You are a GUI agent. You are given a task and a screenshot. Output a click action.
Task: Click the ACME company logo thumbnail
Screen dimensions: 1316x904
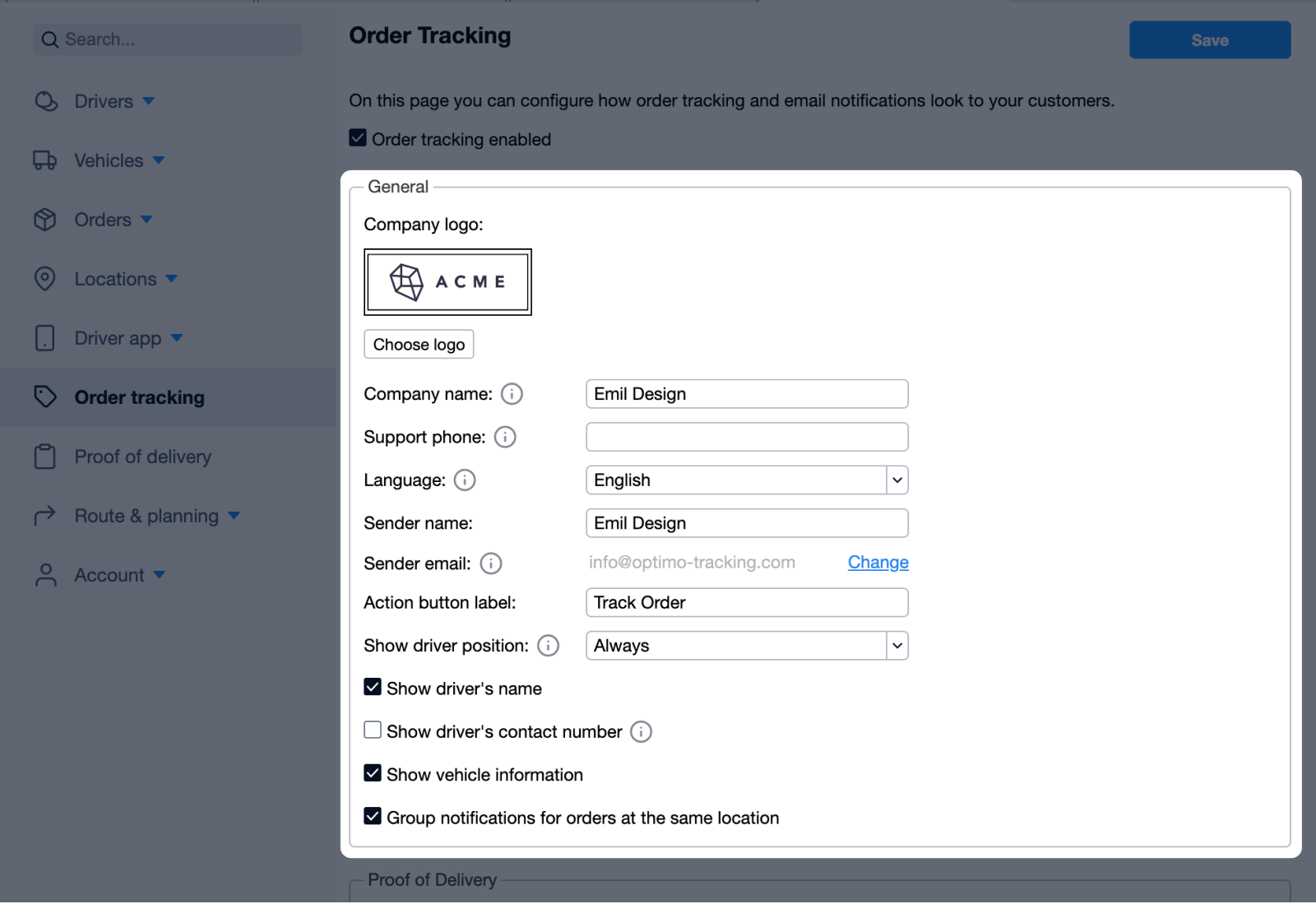447,282
